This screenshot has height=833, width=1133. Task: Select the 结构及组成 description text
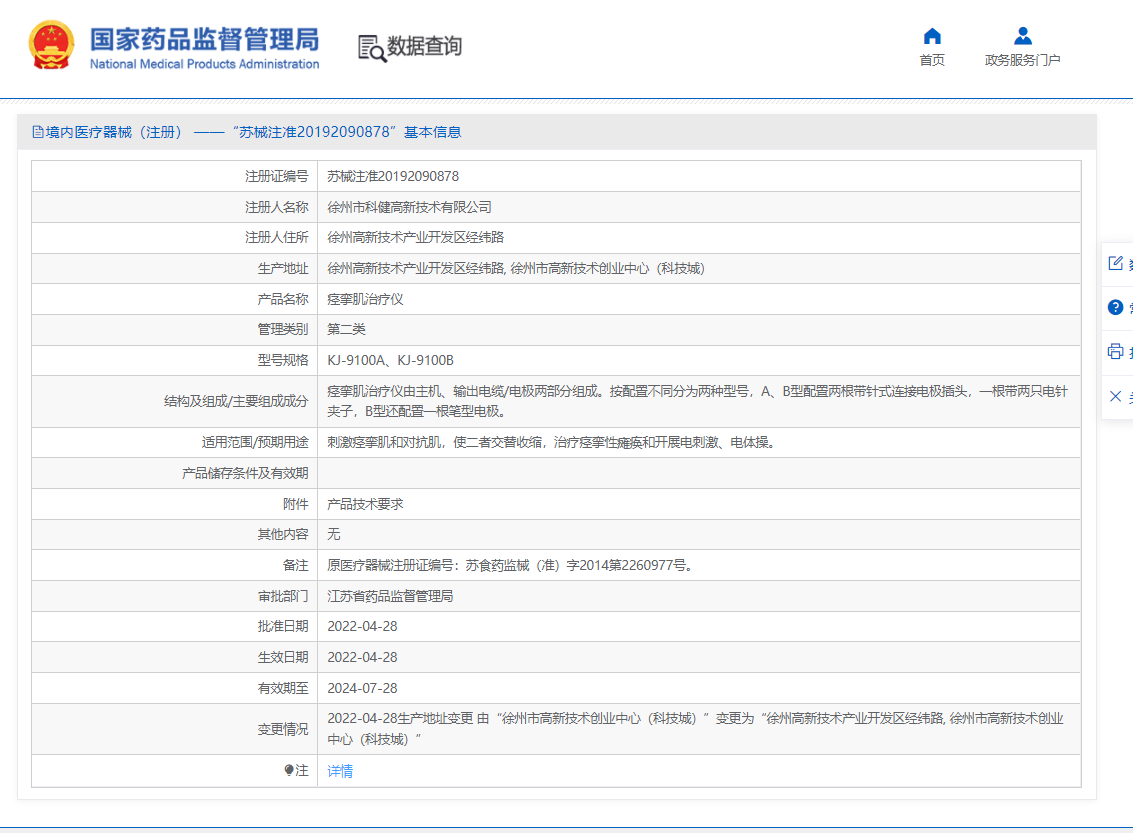[x=697, y=401]
